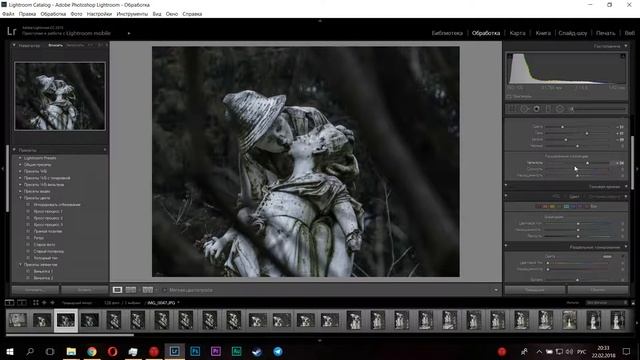Select All colors in HSL color row
Viewport: 640px width, 360px height.
[594, 206]
